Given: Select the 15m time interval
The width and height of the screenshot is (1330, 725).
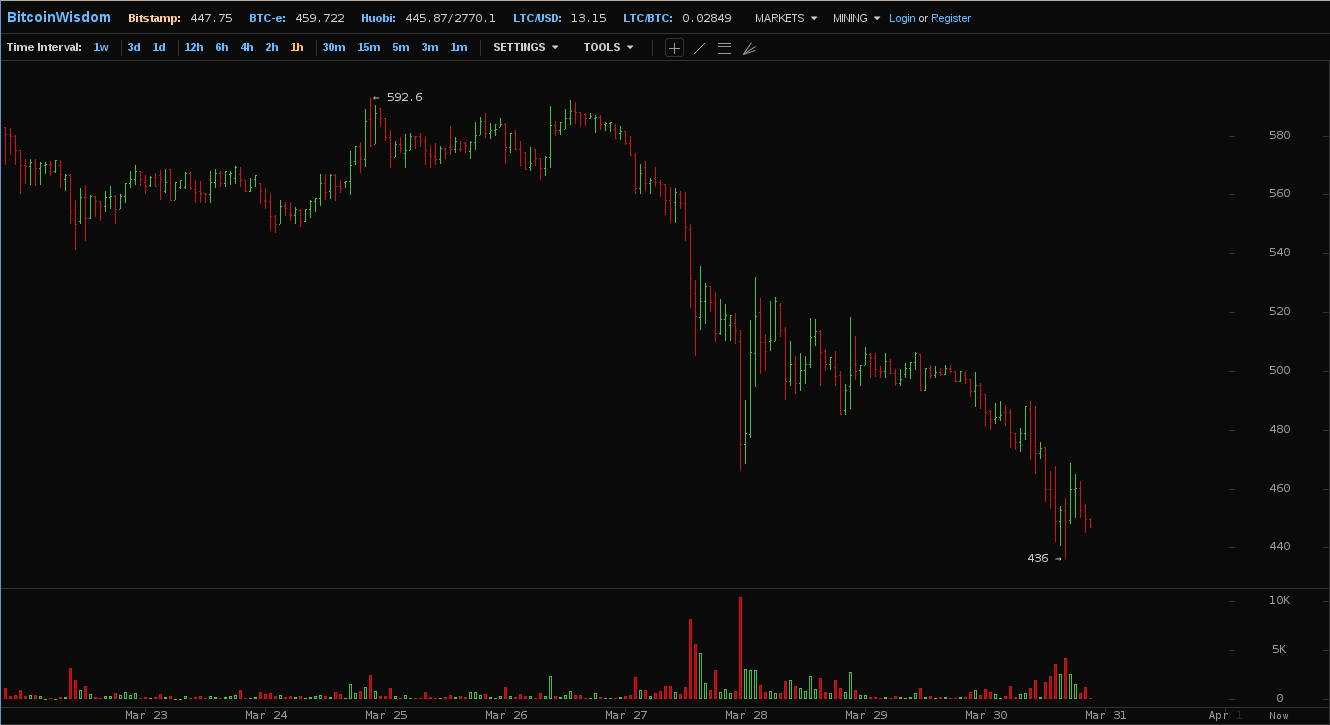Looking at the screenshot, I should pos(368,47).
